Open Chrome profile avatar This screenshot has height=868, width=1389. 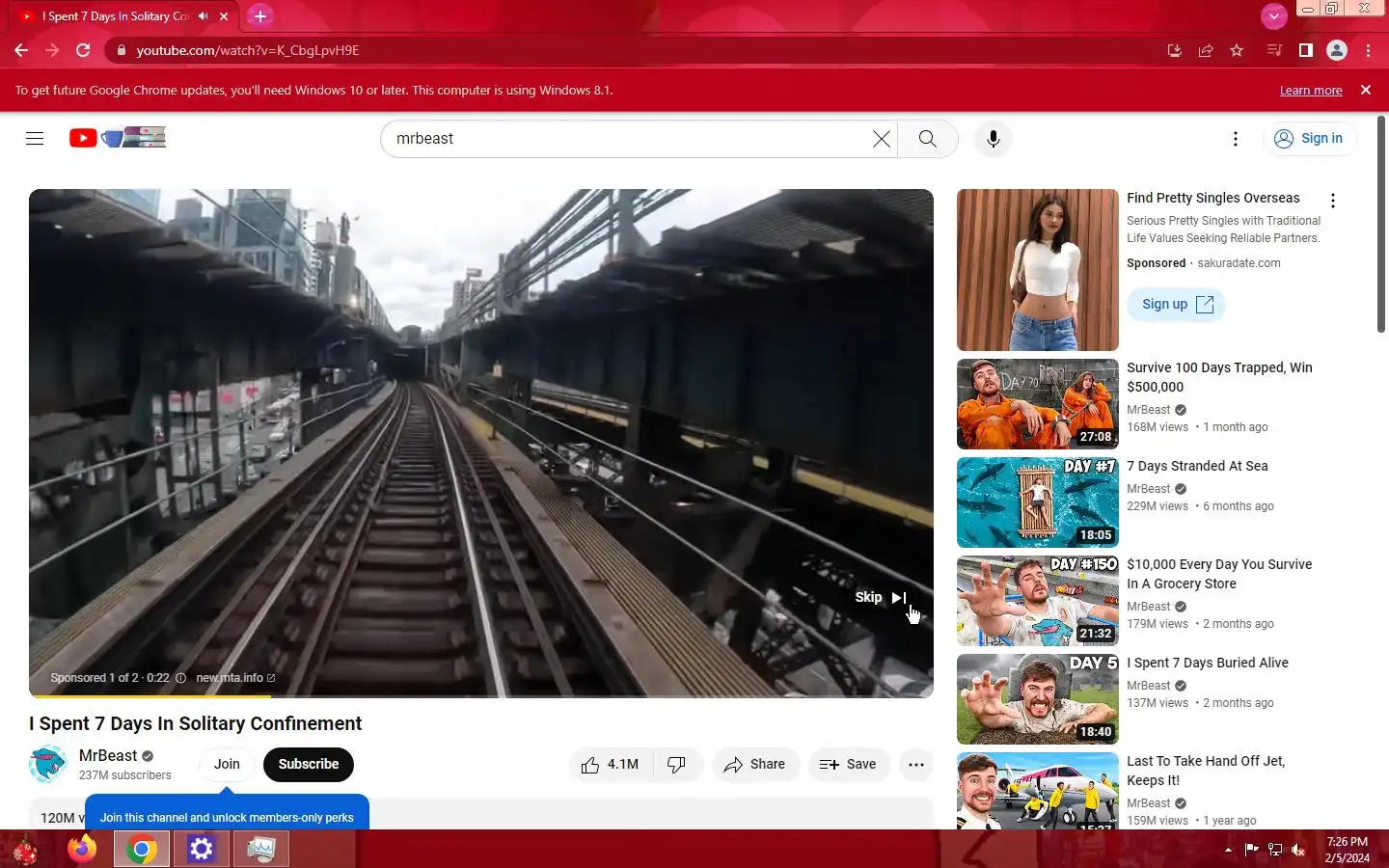tap(1337, 50)
